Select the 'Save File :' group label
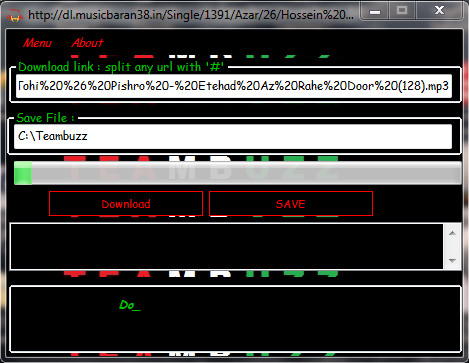 click(x=46, y=118)
